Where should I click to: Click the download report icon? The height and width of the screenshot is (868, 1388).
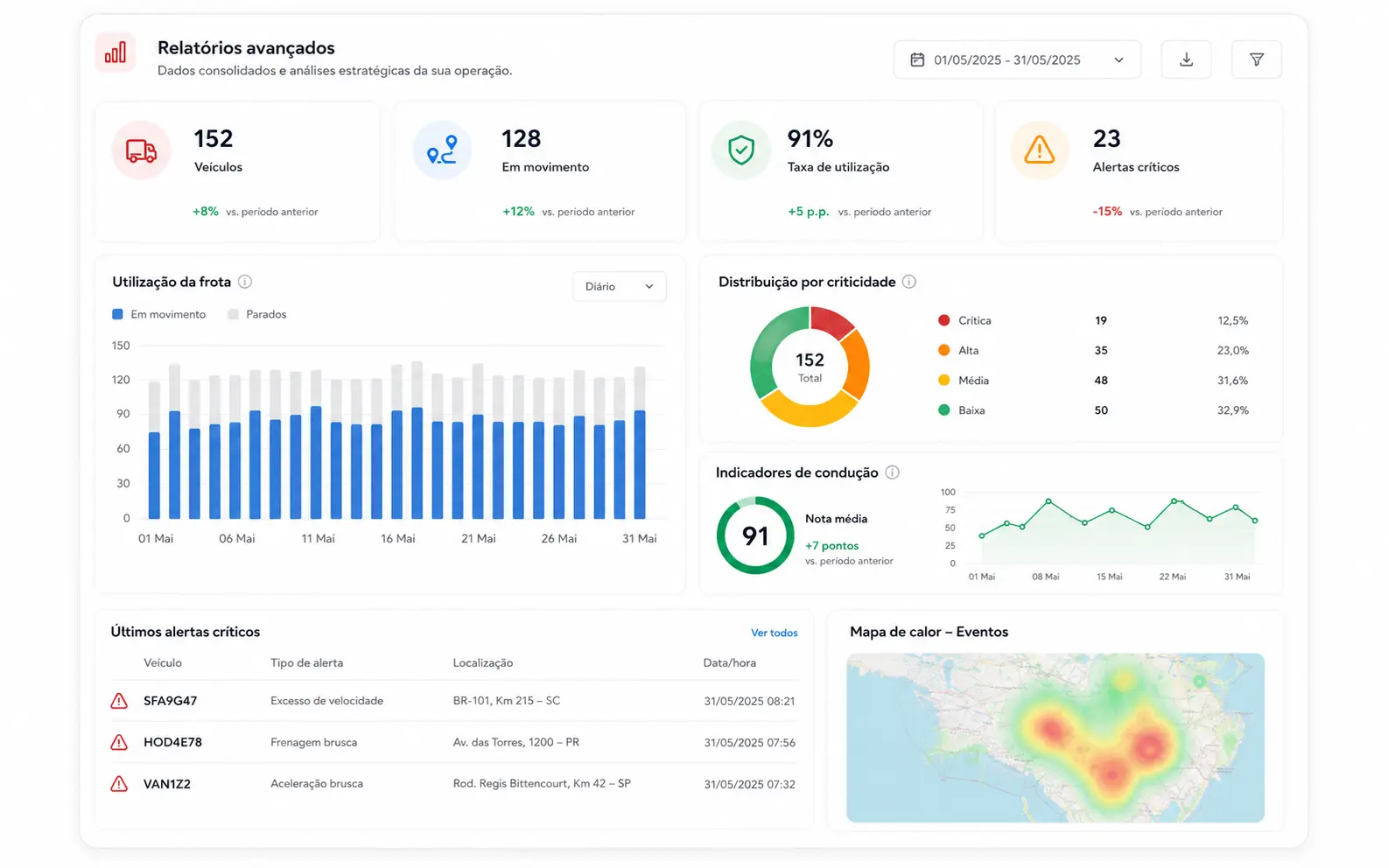pos(1186,59)
